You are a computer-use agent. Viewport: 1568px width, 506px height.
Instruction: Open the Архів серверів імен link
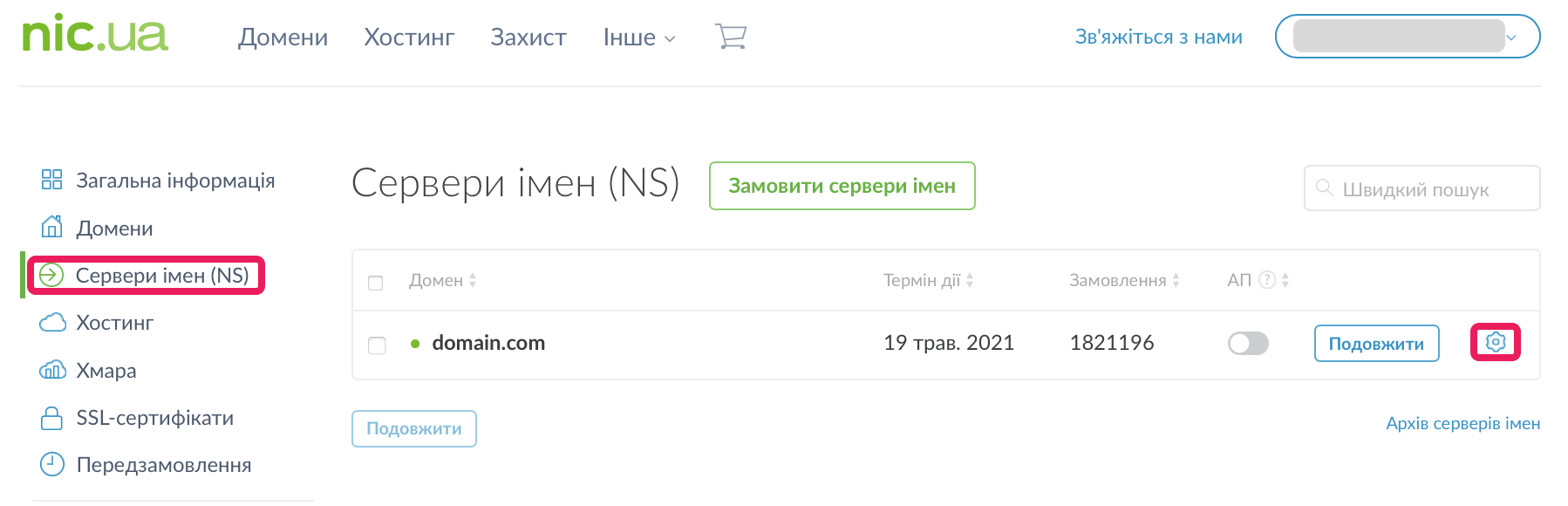(x=1462, y=423)
